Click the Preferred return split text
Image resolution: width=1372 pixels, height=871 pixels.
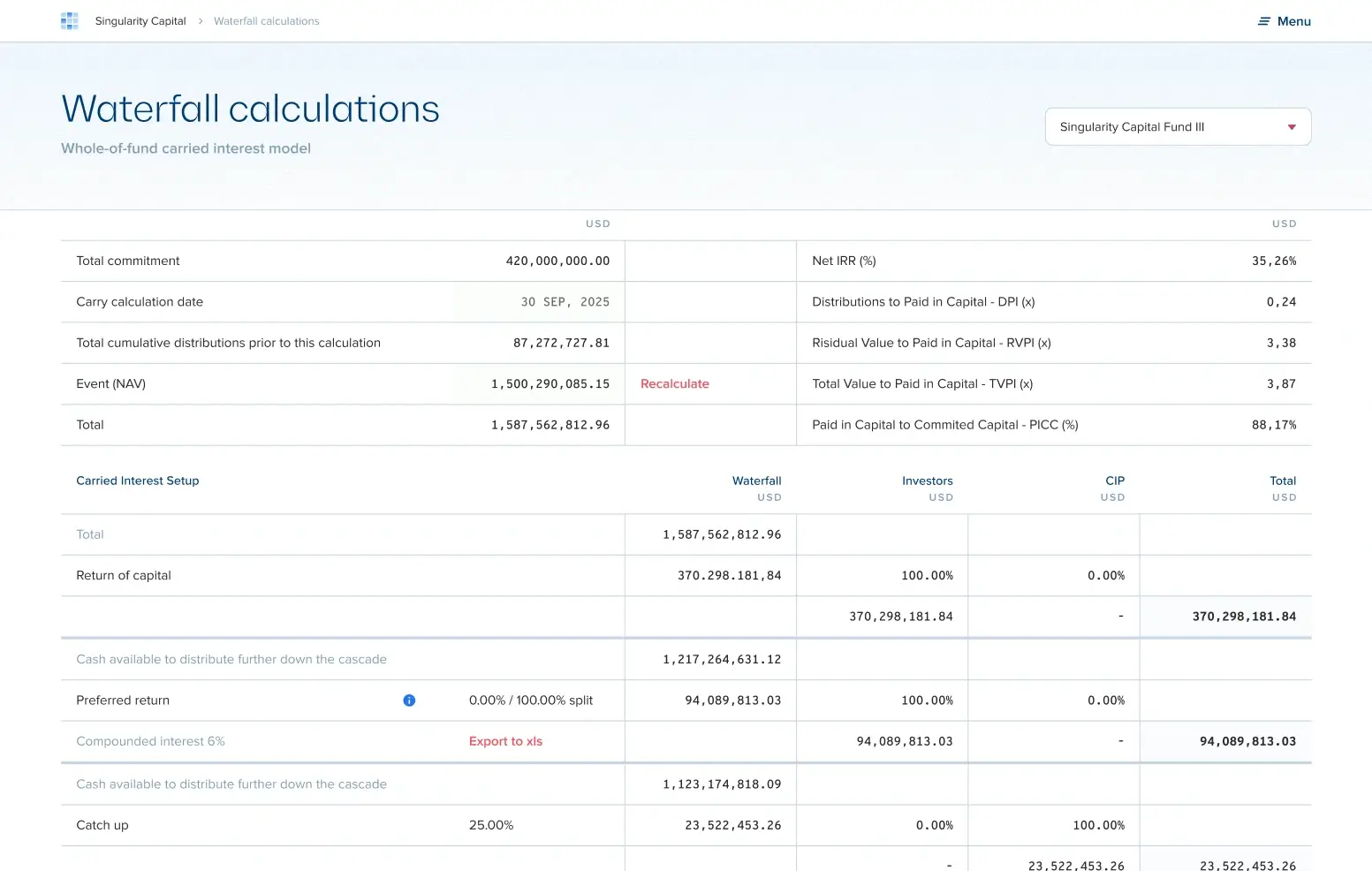pyautogui.click(x=530, y=701)
